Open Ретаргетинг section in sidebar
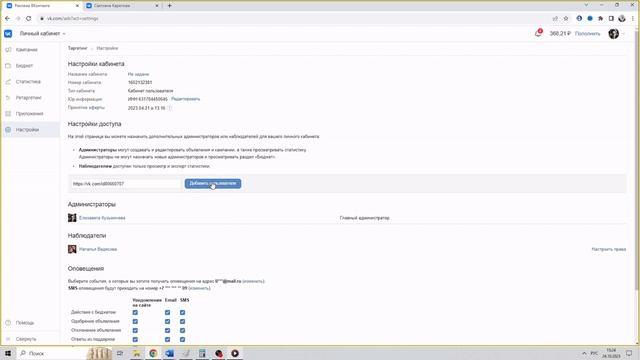 pyautogui.click(x=29, y=98)
